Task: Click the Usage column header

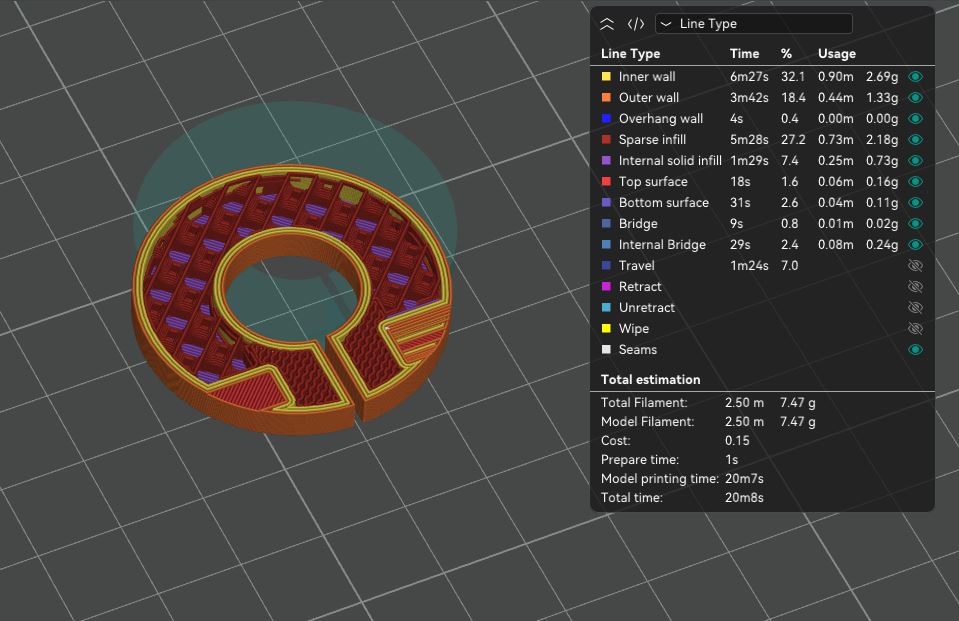Action: click(x=837, y=54)
